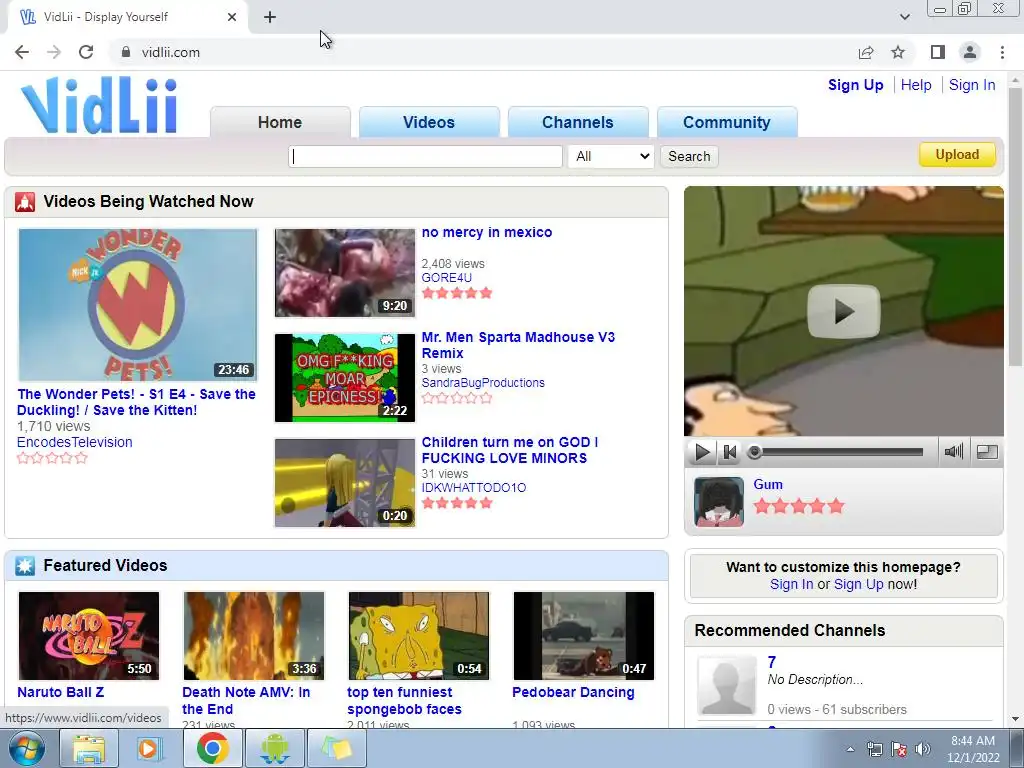Open the EncodesTelevision channel link
Image resolution: width=1024 pixels, height=768 pixels.
click(x=74, y=442)
